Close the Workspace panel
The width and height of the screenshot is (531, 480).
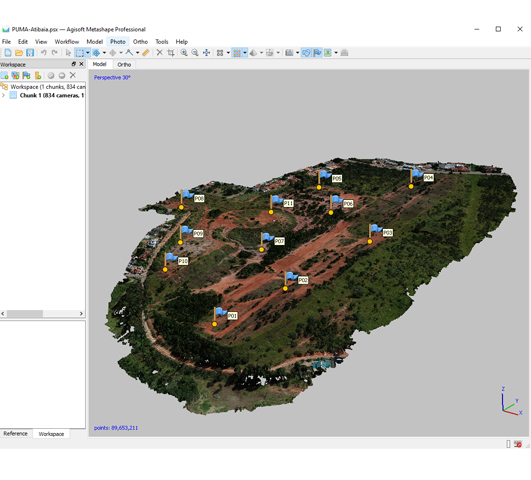81,64
